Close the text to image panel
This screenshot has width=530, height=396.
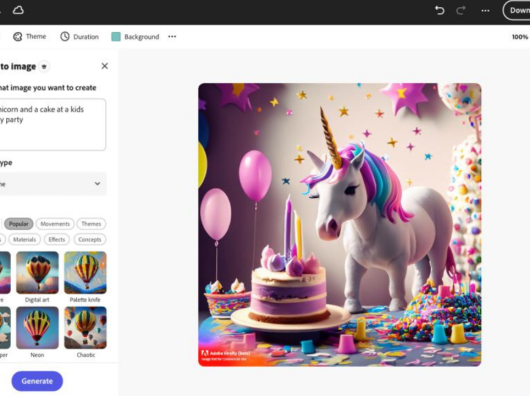click(x=105, y=66)
